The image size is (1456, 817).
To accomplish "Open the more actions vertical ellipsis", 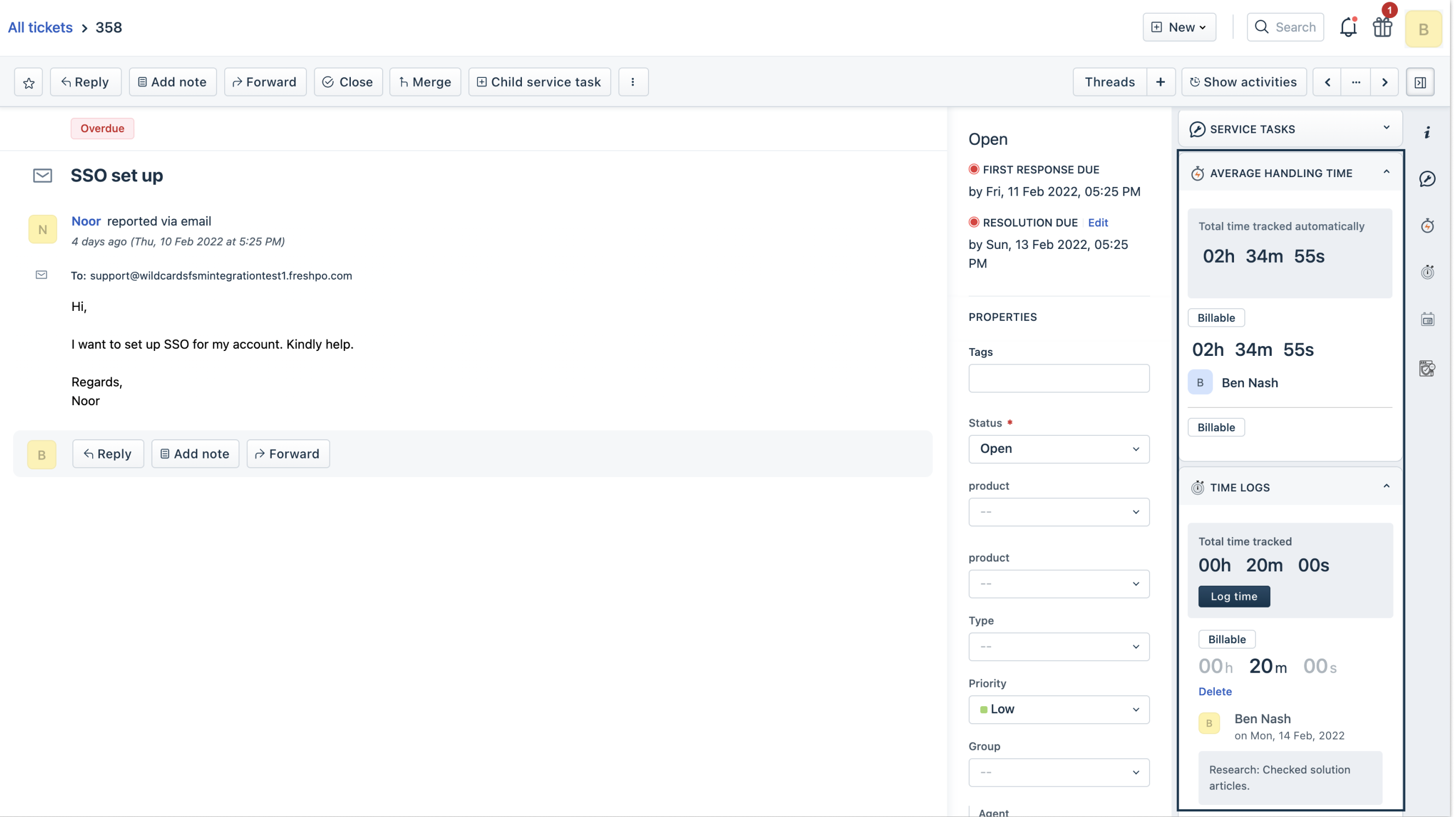I will [633, 83].
